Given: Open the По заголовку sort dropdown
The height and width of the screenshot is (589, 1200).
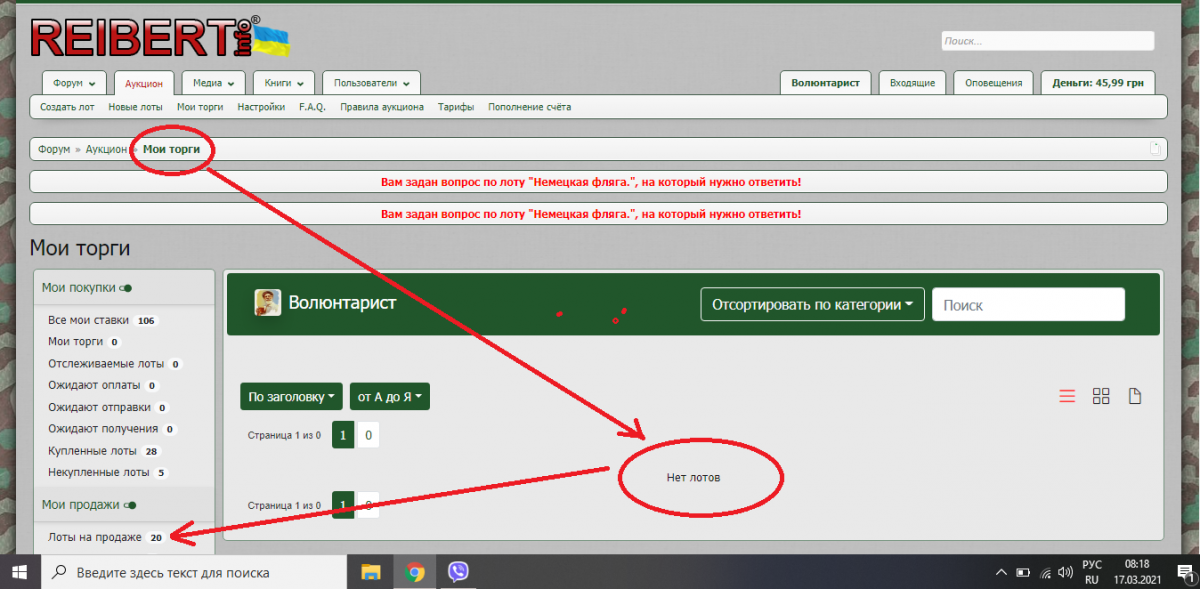Looking at the screenshot, I should coord(291,397).
